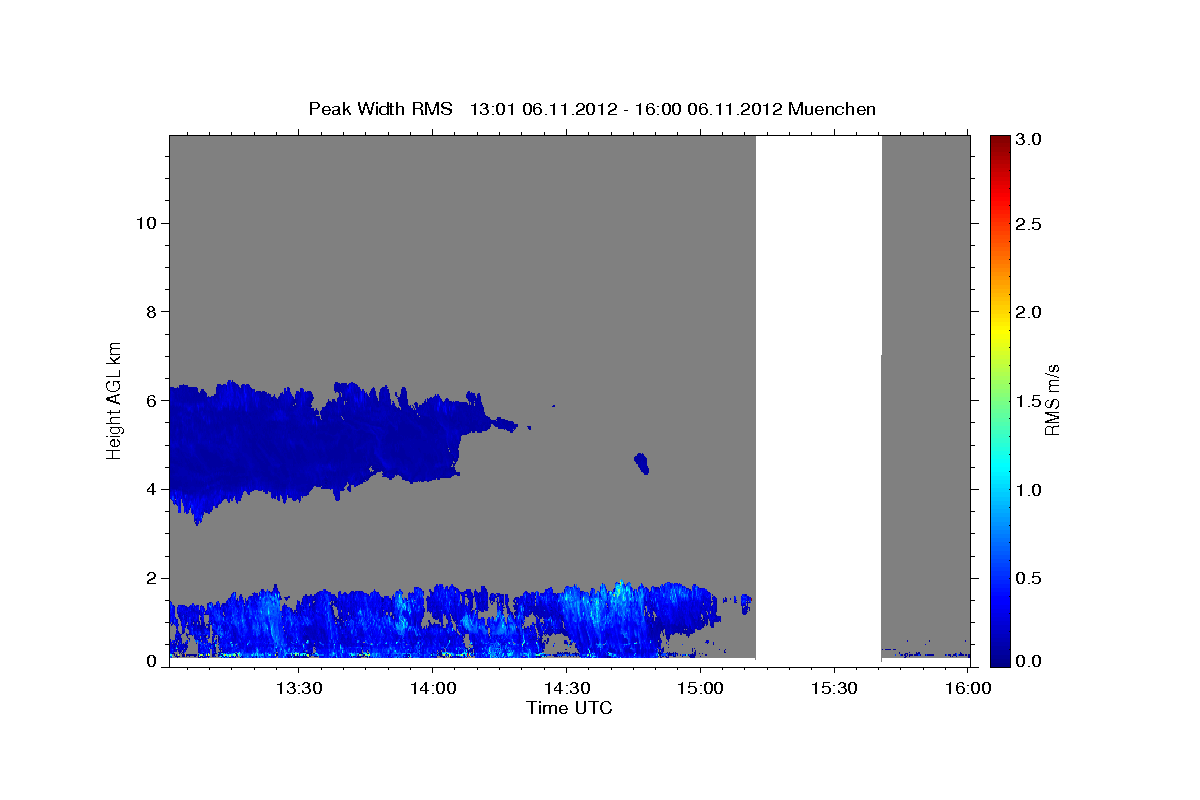
Task: Click the colorbar value 3.0
Action: pyautogui.click(x=1028, y=140)
